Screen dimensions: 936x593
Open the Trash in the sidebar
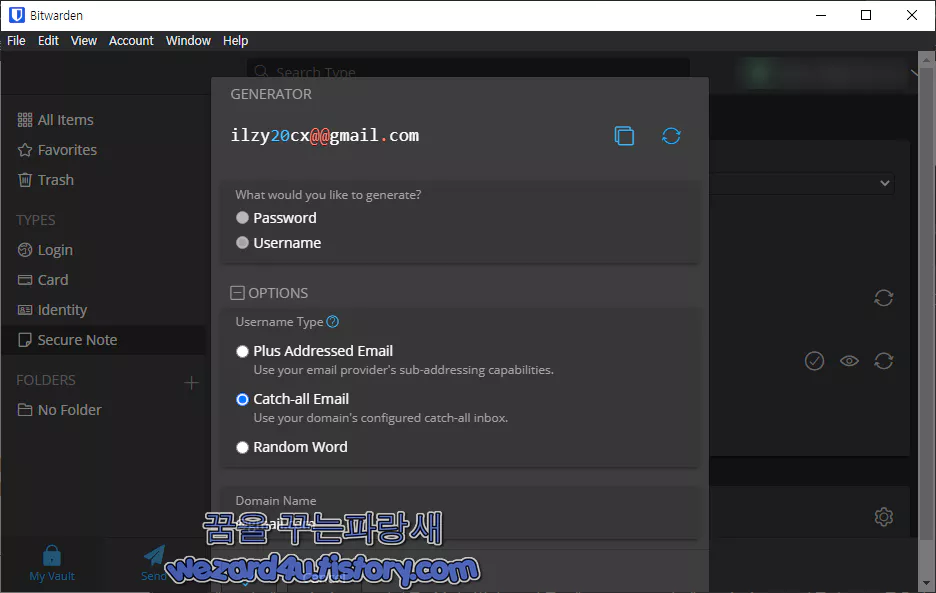[x=56, y=180]
